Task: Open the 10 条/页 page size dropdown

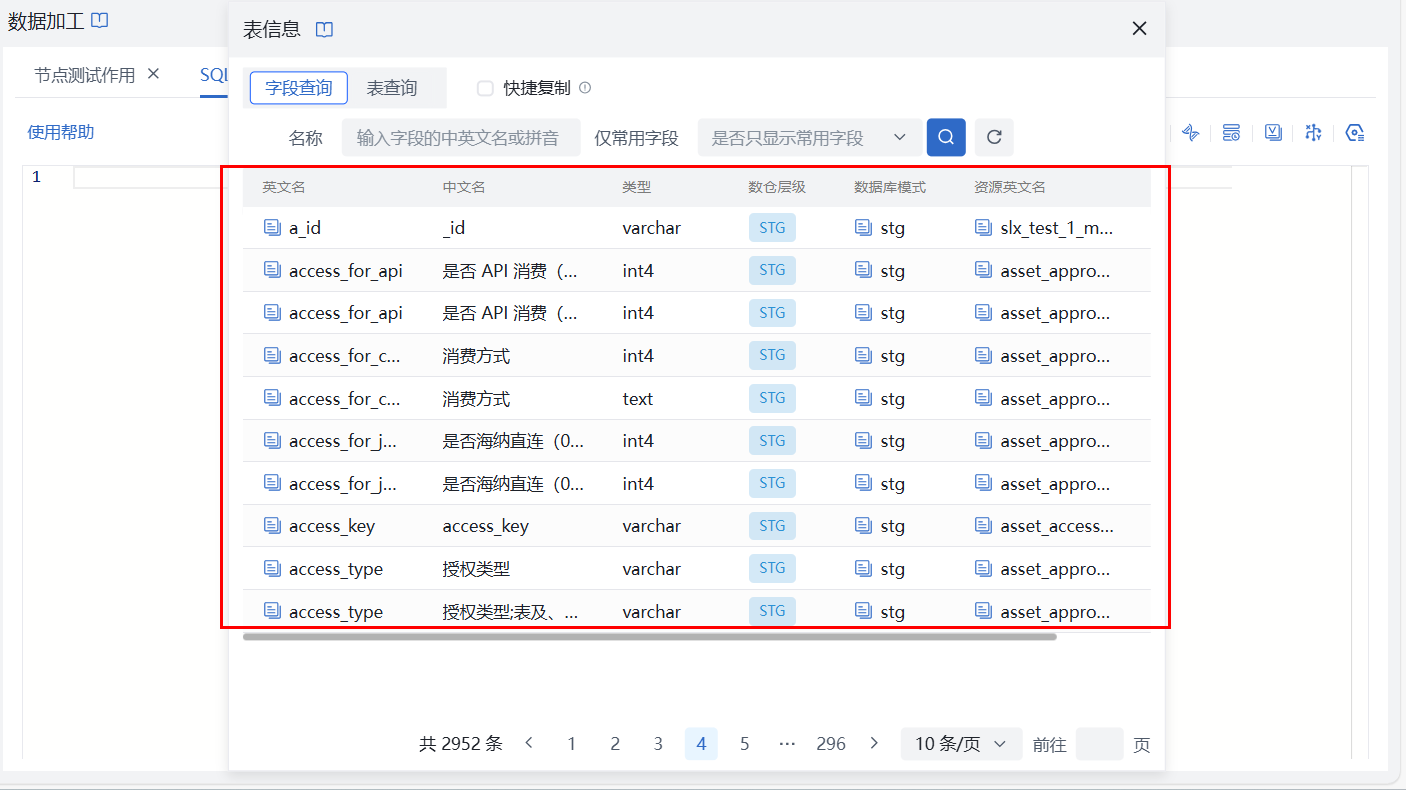Action: 961,744
